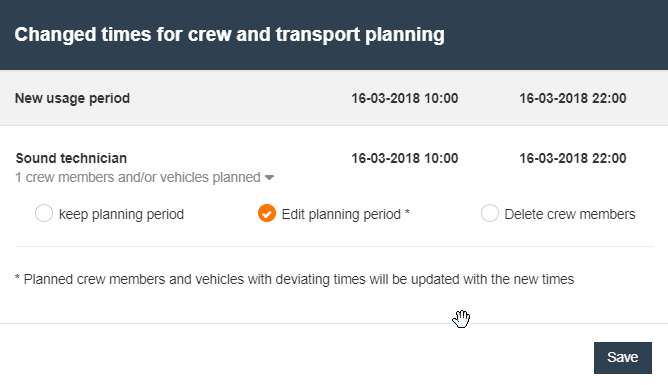
Task: Click New usage period end date 22:00
Action: [573, 98]
